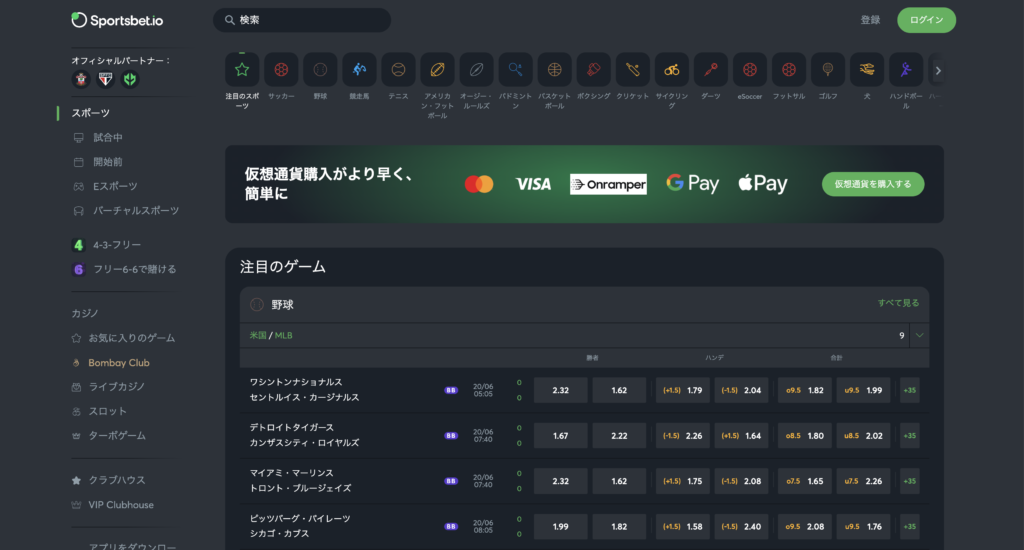Viewport: 1024px width, 550px height.
Task: Open the ワシントンナショナルズ match details
Action: point(296,382)
